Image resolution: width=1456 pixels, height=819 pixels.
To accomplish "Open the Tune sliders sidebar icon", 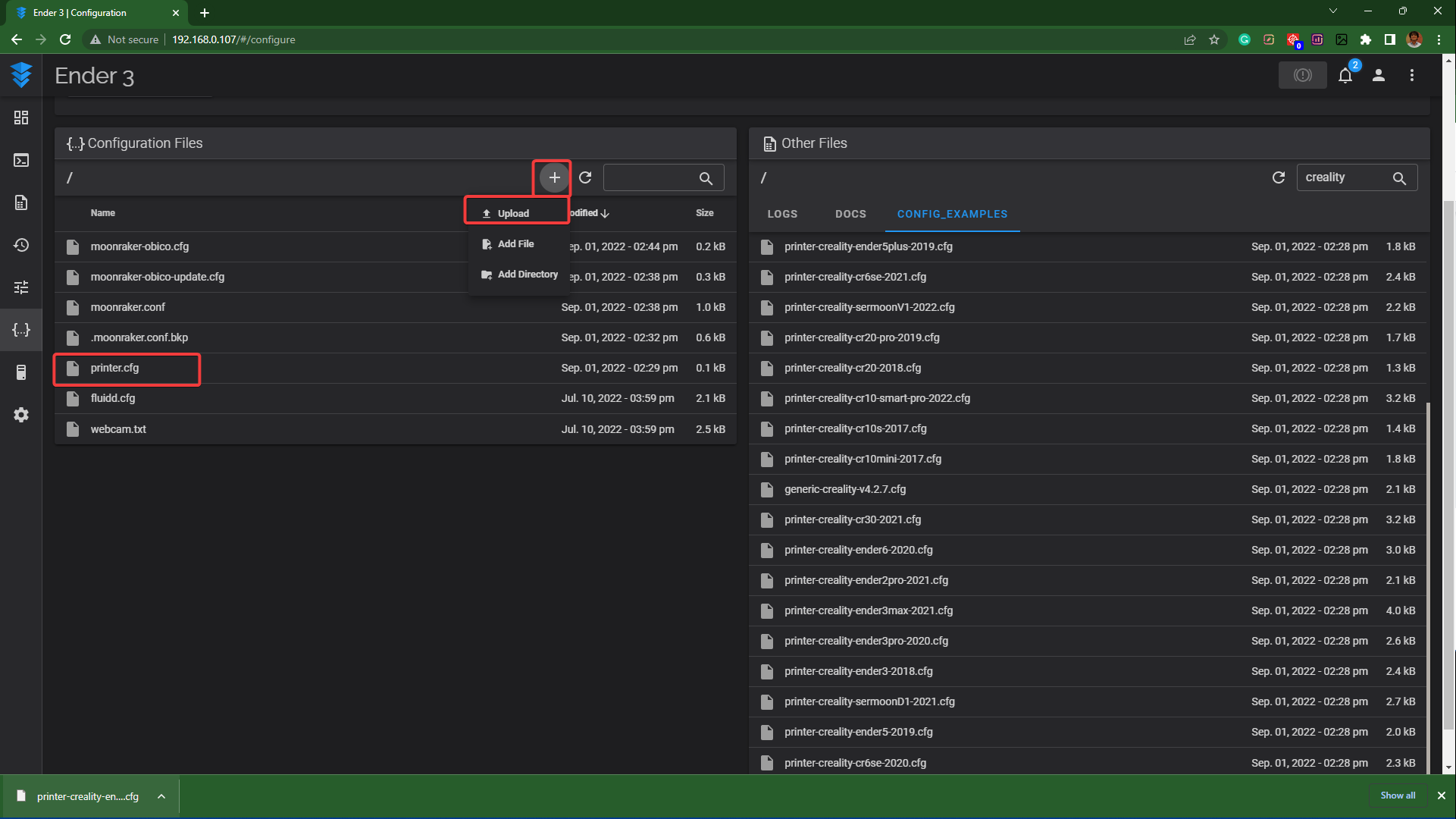I will (x=21, y=287).
